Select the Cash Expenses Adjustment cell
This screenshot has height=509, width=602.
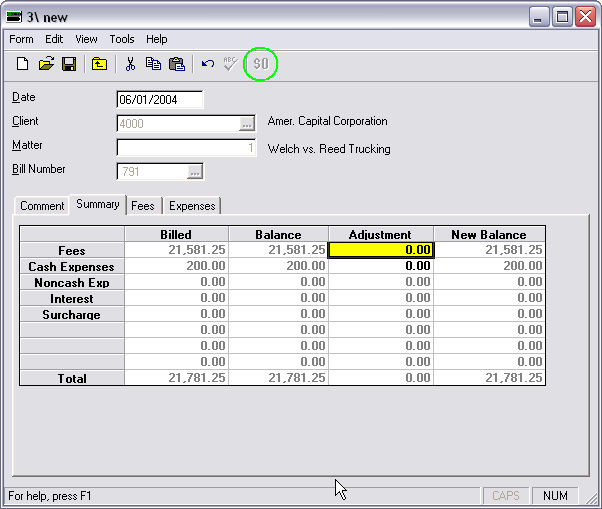[381, 267]
